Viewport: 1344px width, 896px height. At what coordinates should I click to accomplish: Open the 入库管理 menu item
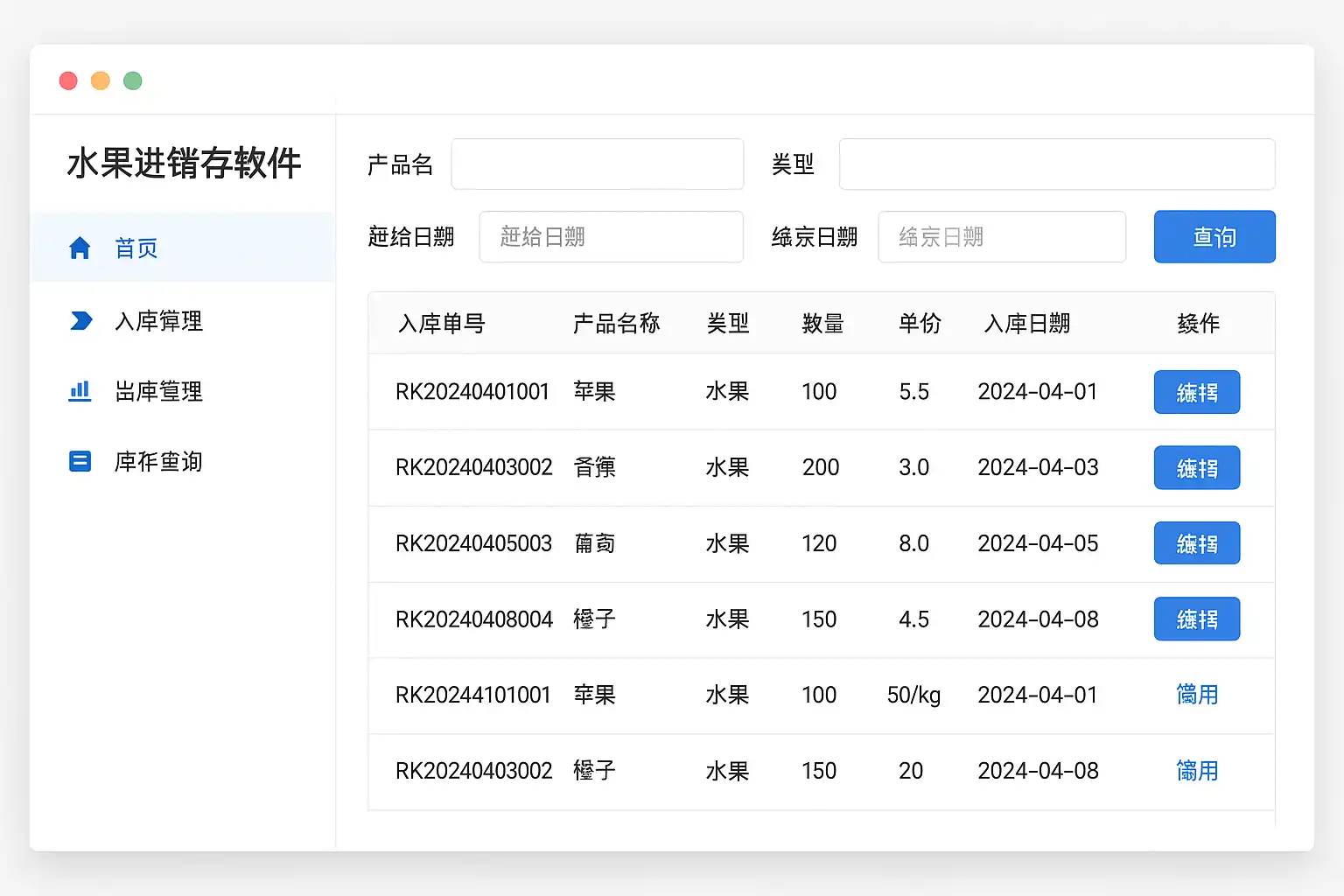158,321
